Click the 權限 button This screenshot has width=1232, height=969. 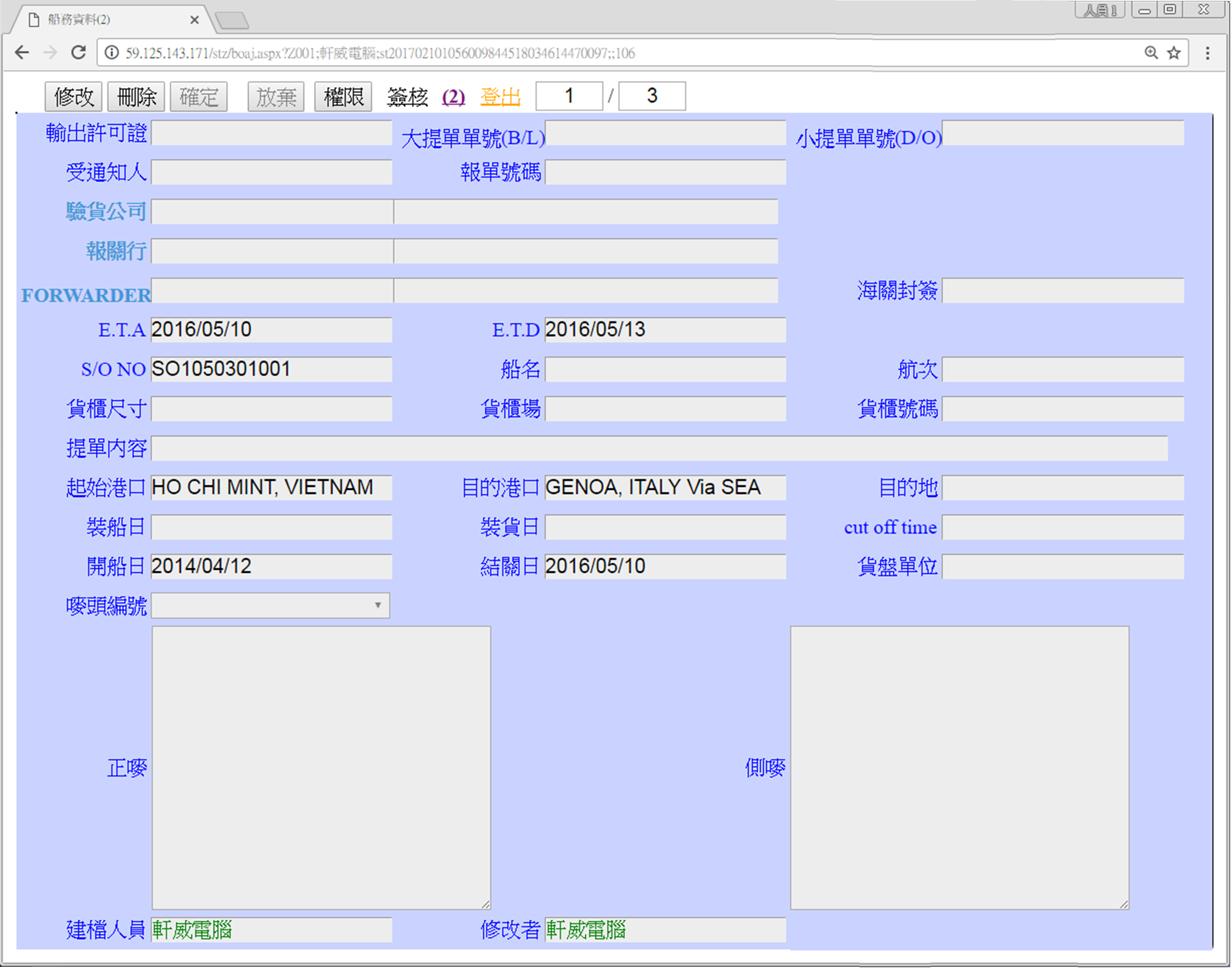click(344, 97)
